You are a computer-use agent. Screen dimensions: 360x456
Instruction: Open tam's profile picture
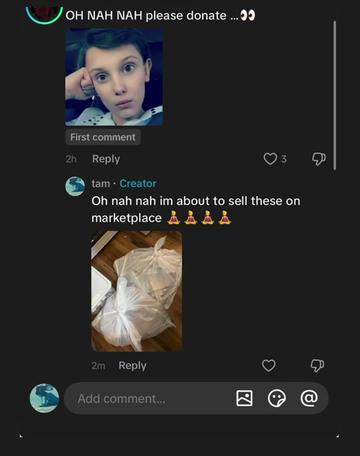[75, 186]
